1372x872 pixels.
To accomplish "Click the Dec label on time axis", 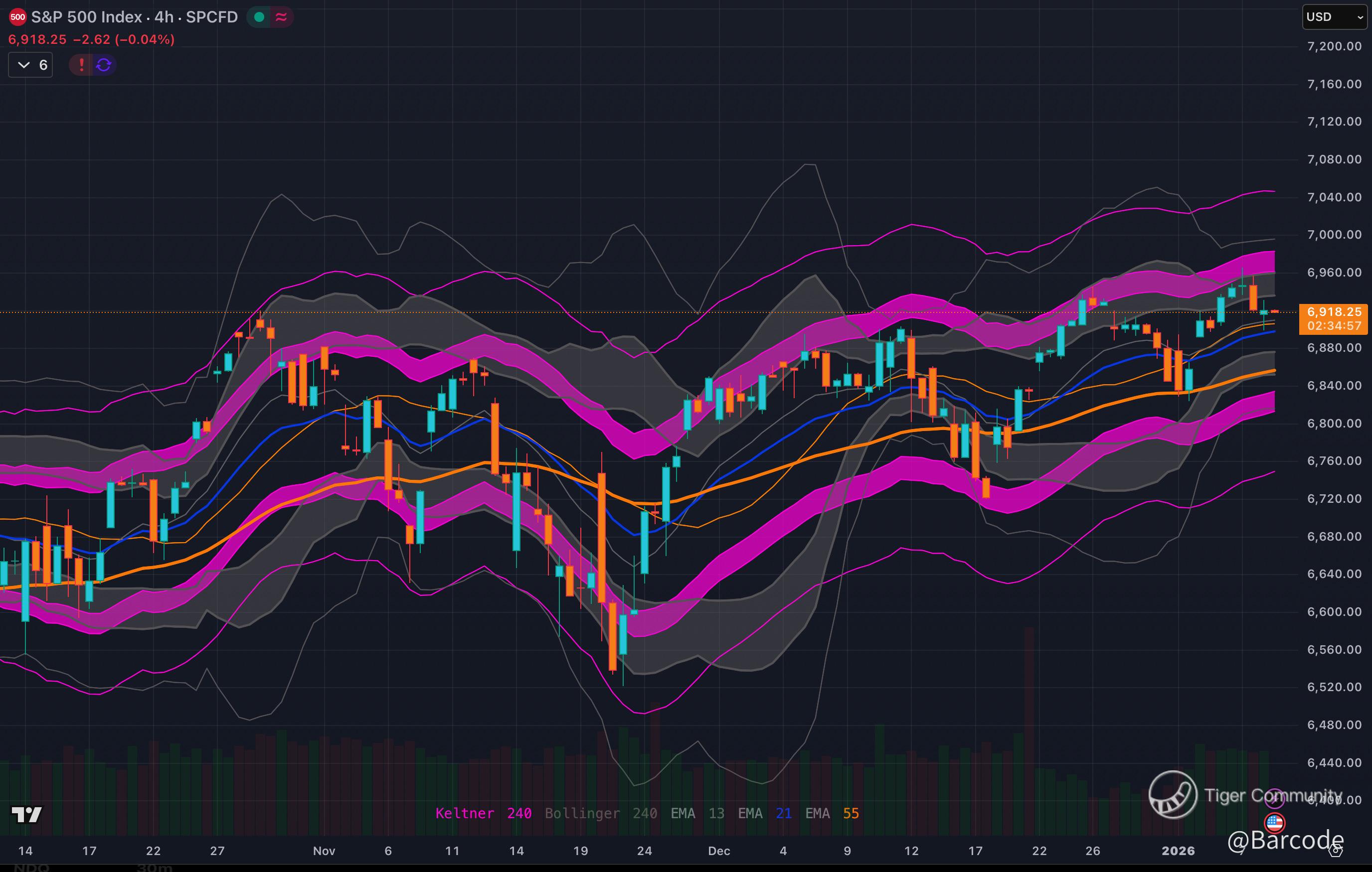I will [718, 851].
